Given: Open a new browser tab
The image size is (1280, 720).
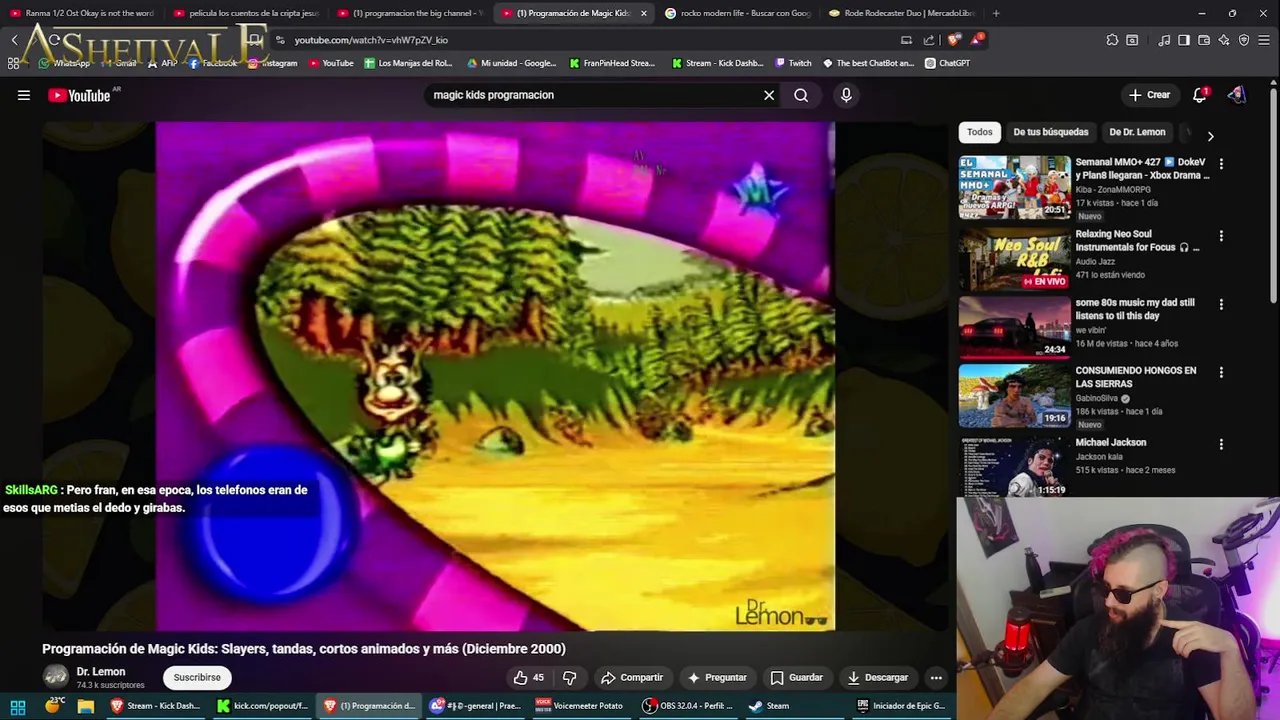Looking at the screenshot, I should (996, 13).
